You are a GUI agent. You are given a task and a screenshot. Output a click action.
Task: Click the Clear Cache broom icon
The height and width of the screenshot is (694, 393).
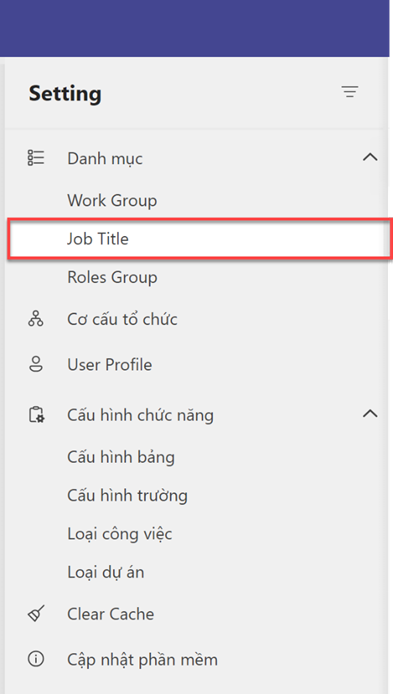[36, 614]
